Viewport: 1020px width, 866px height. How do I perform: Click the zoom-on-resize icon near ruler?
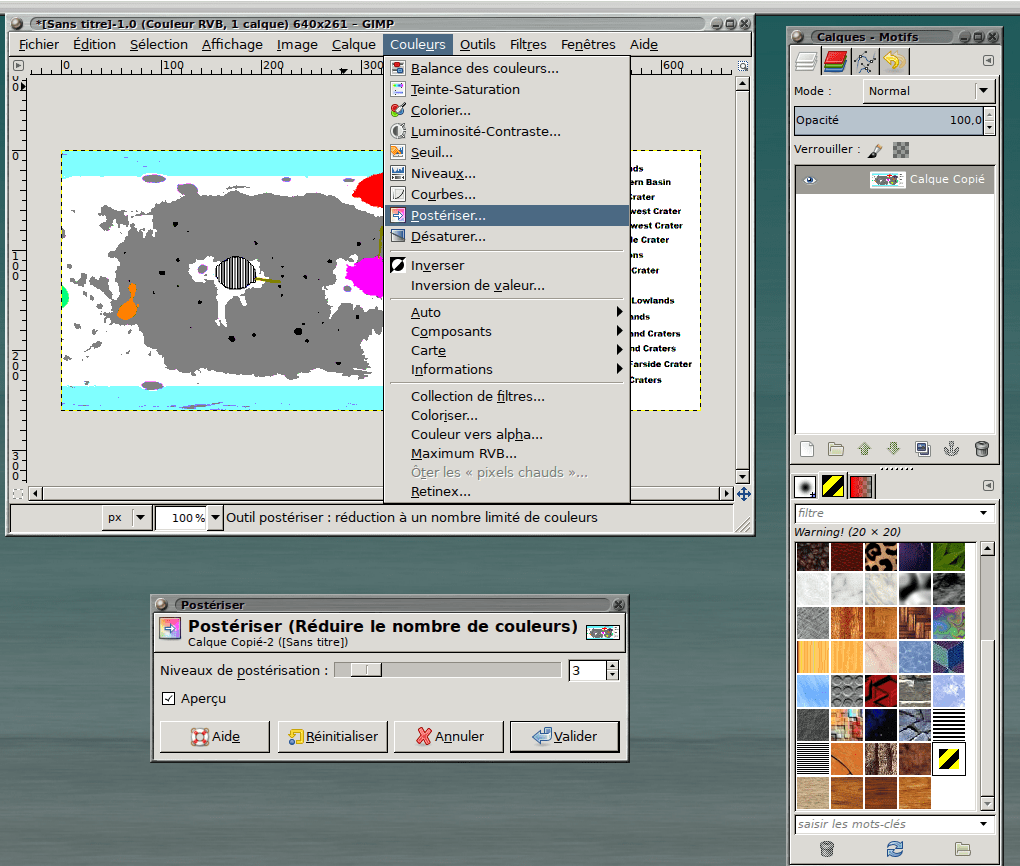(743, 66)
